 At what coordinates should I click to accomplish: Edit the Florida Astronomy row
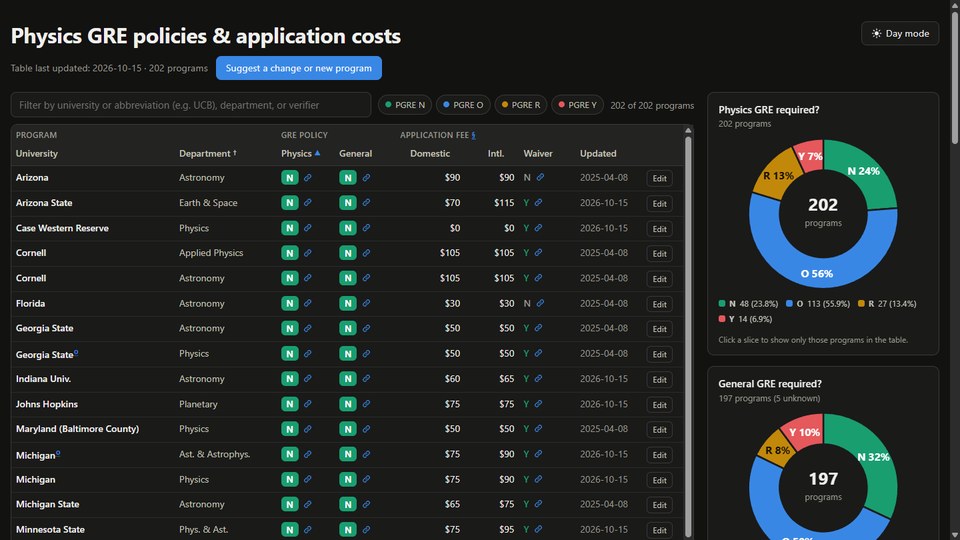(659, 304)
